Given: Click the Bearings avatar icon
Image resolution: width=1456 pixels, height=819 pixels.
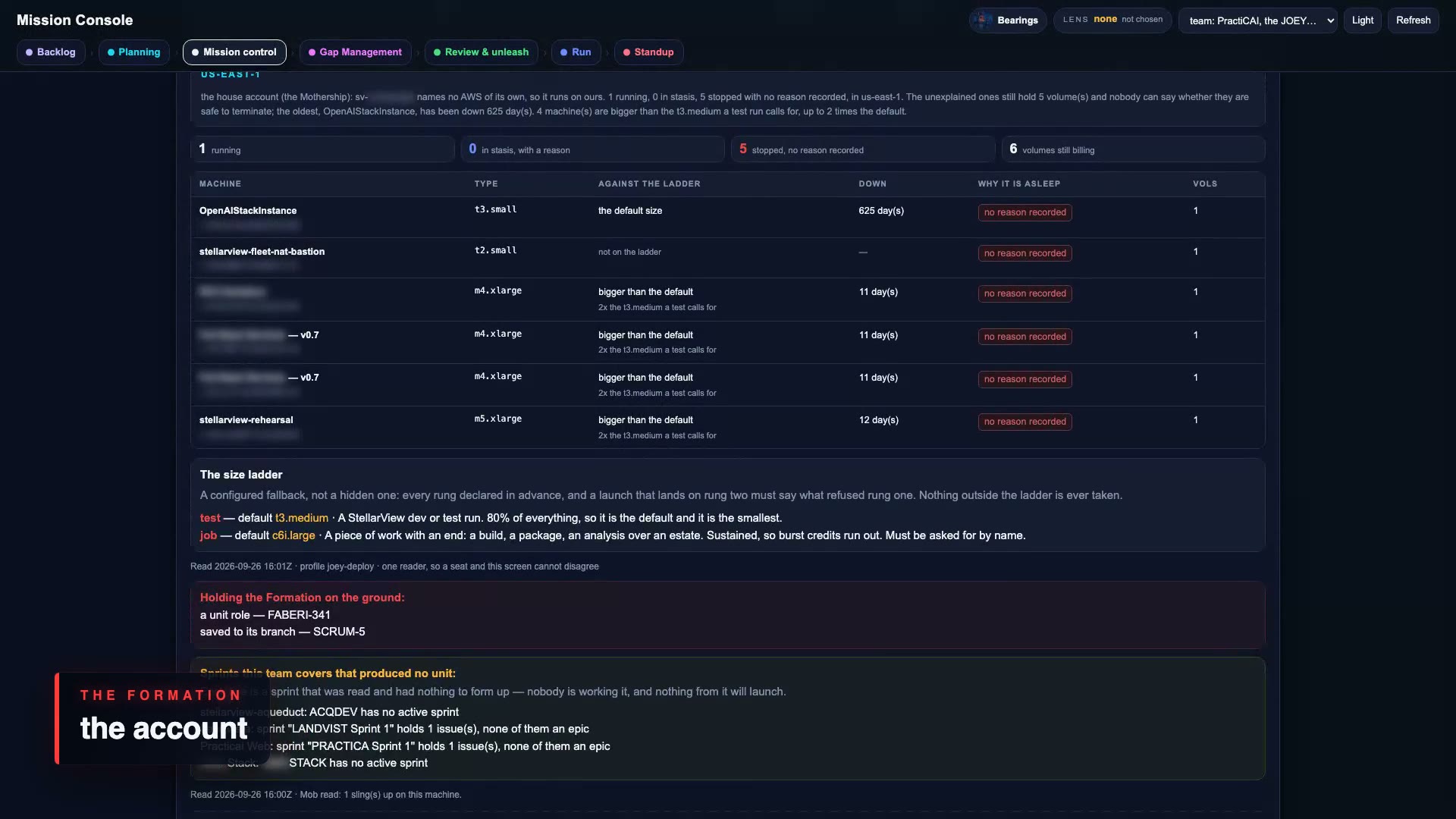Looking at the screenshot, I should [x=983, y=20].
